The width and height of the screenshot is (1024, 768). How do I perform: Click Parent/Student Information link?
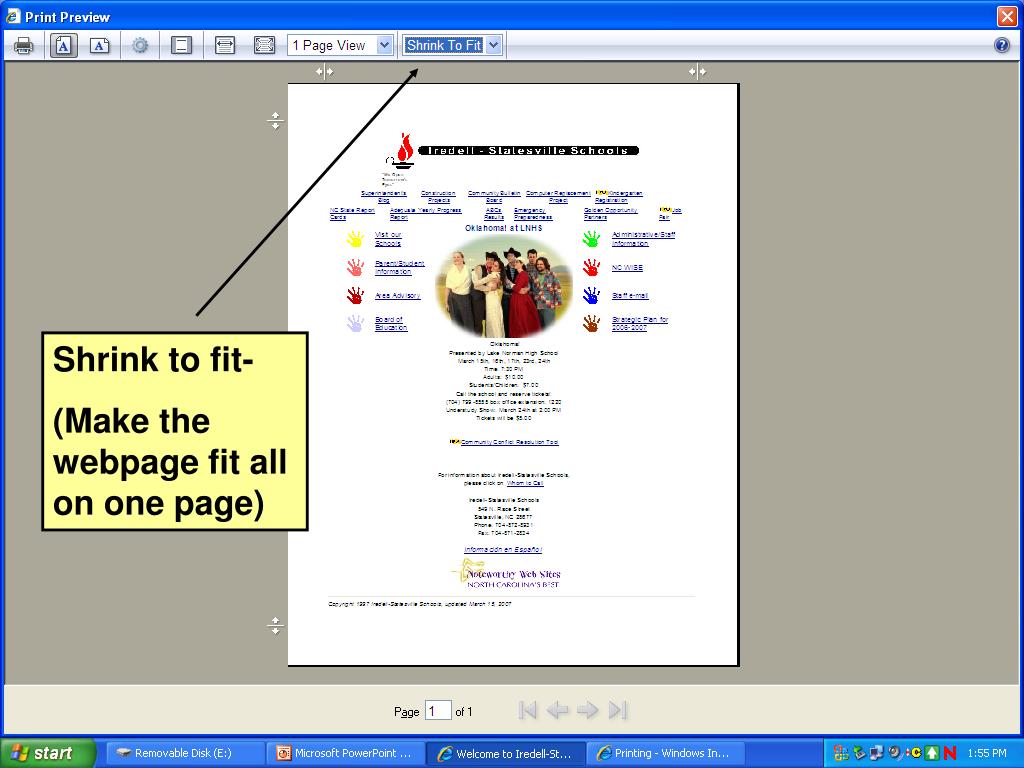(400, 267)
